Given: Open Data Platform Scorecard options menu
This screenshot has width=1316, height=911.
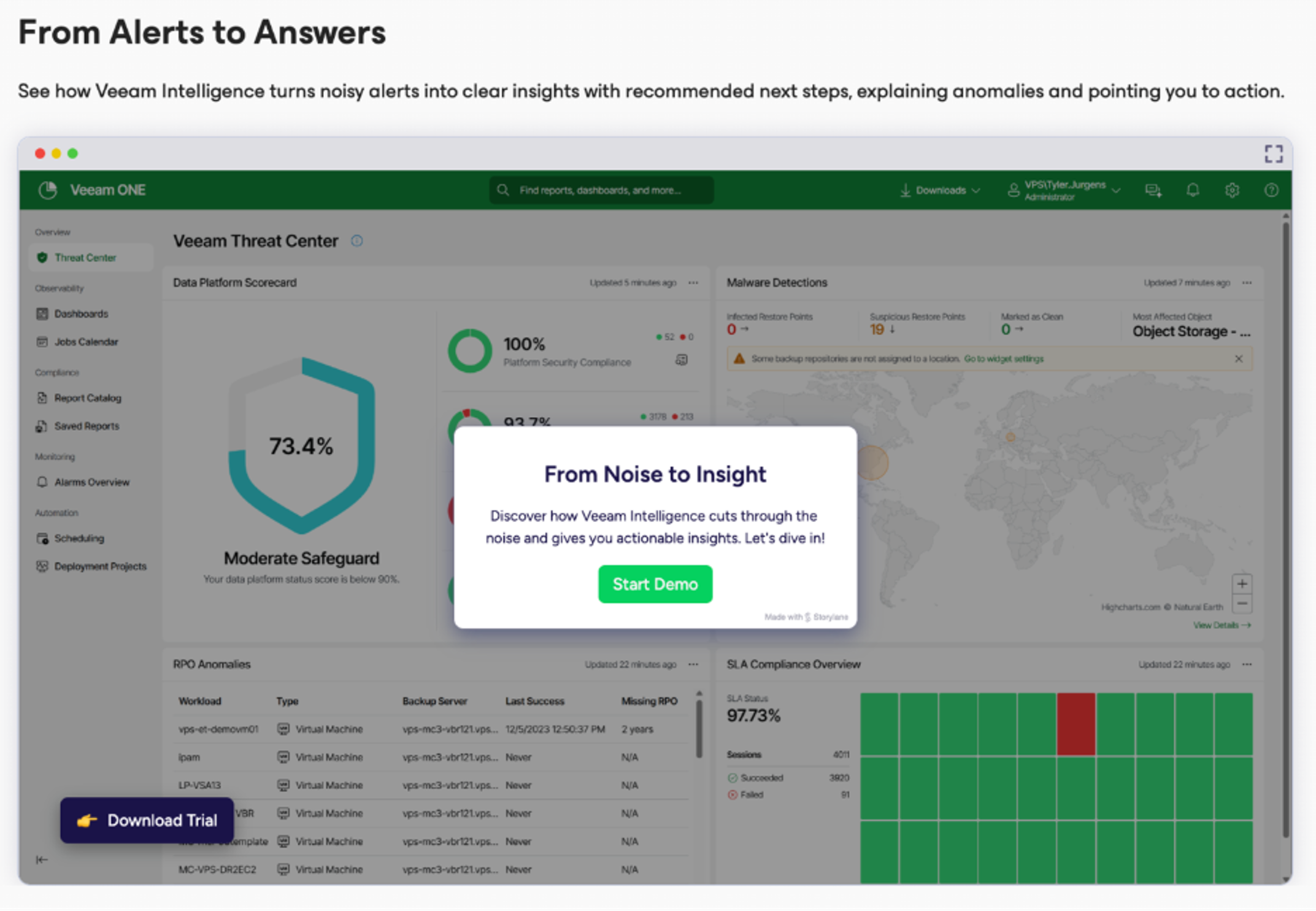Looking at the screenshot, I should pos(693,283).
